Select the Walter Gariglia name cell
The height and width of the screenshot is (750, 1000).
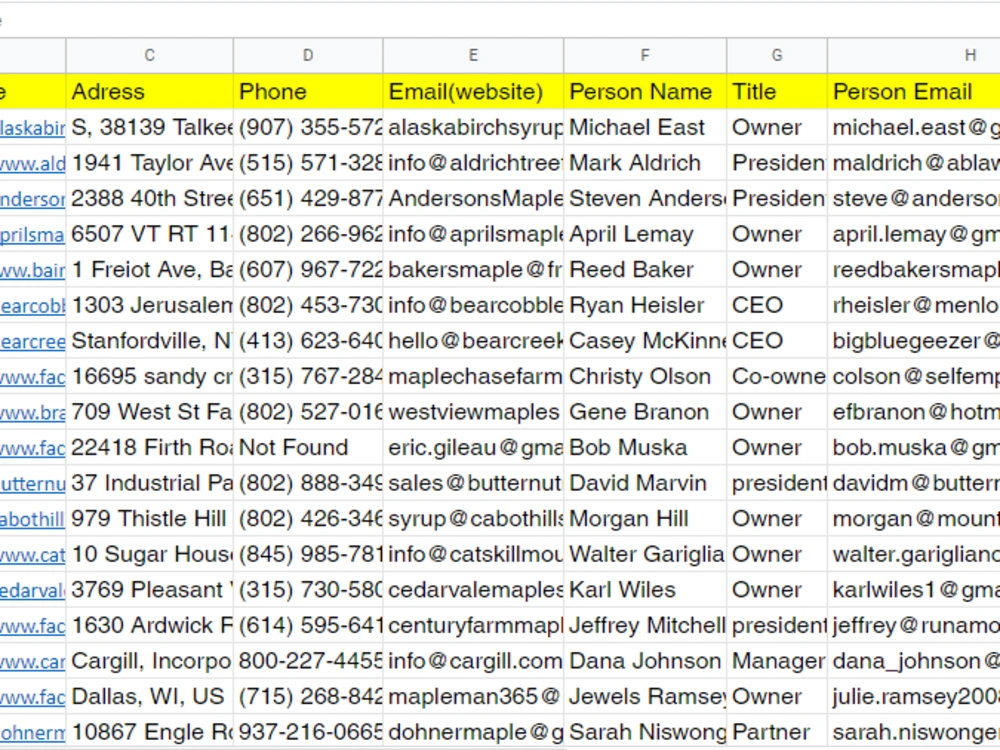[x=645, y=555]
